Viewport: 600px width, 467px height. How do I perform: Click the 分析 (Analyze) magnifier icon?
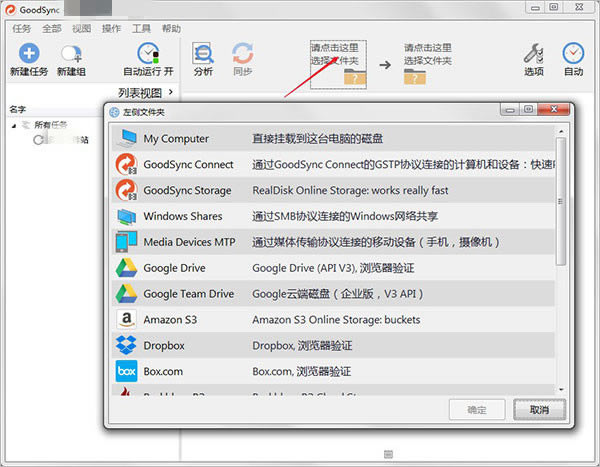pos(203,53)
